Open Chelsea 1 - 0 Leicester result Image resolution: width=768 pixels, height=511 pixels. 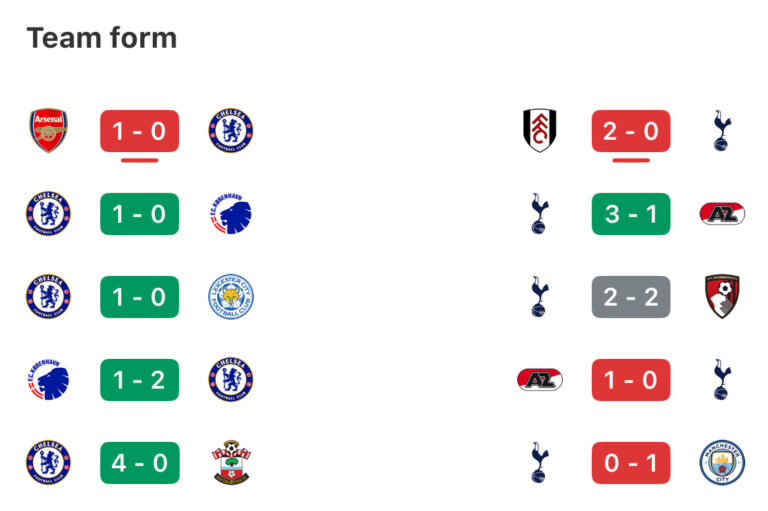click(139, 297)
